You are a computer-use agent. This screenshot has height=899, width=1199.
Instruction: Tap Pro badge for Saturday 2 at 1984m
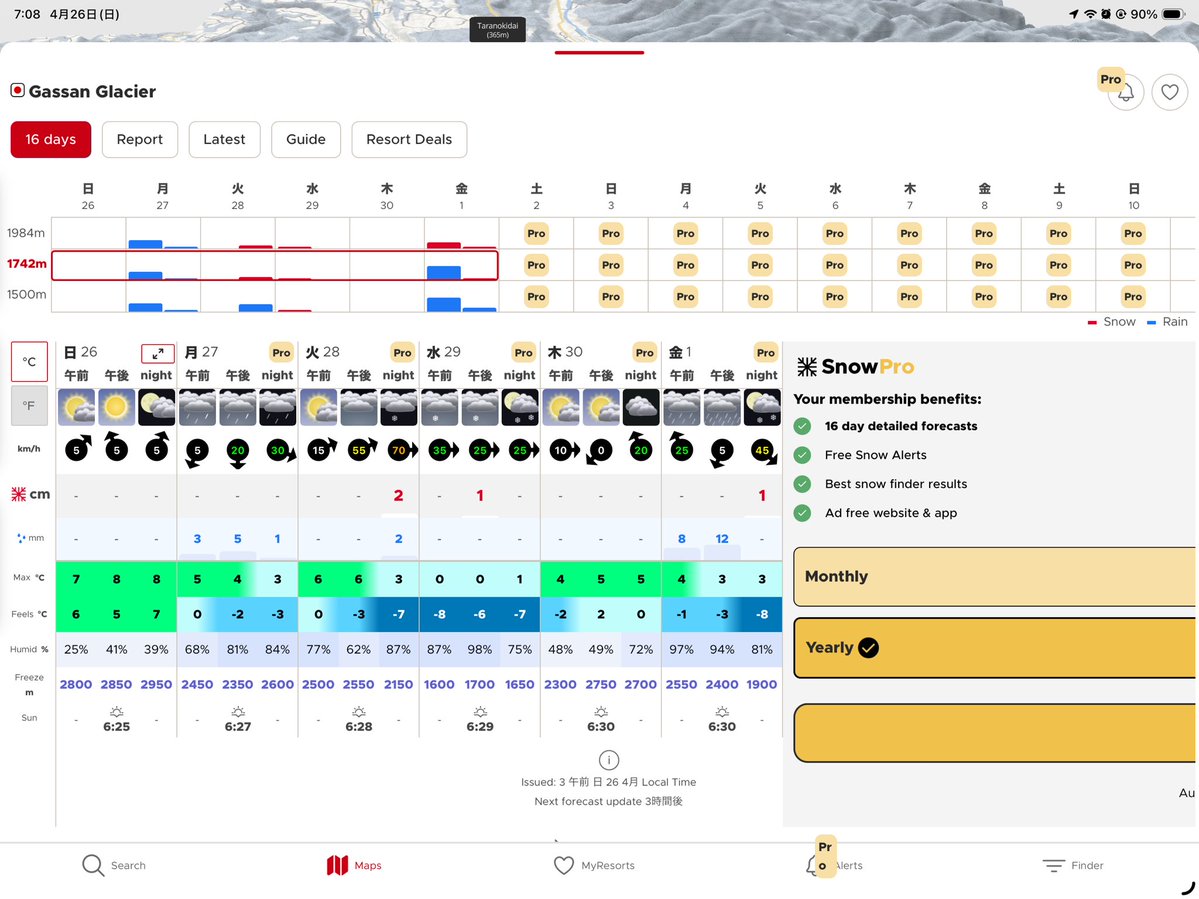(536, 233)
